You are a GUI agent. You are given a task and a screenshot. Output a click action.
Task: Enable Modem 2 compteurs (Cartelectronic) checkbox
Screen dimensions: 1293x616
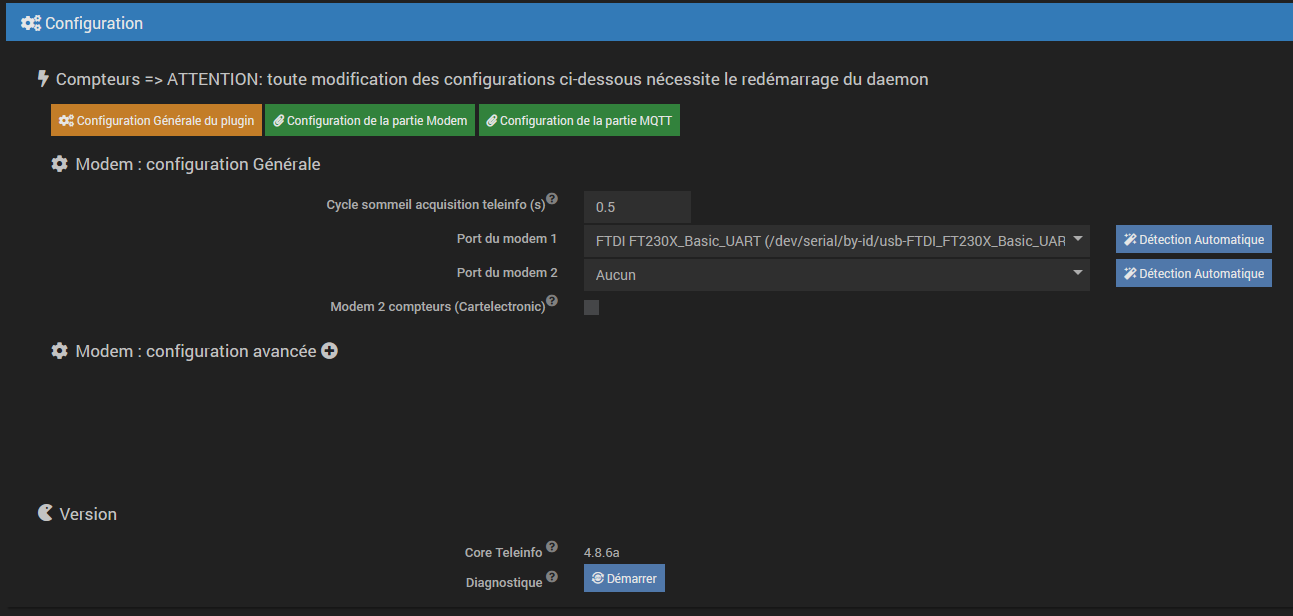pyautogui.click(x=591, y=307)
